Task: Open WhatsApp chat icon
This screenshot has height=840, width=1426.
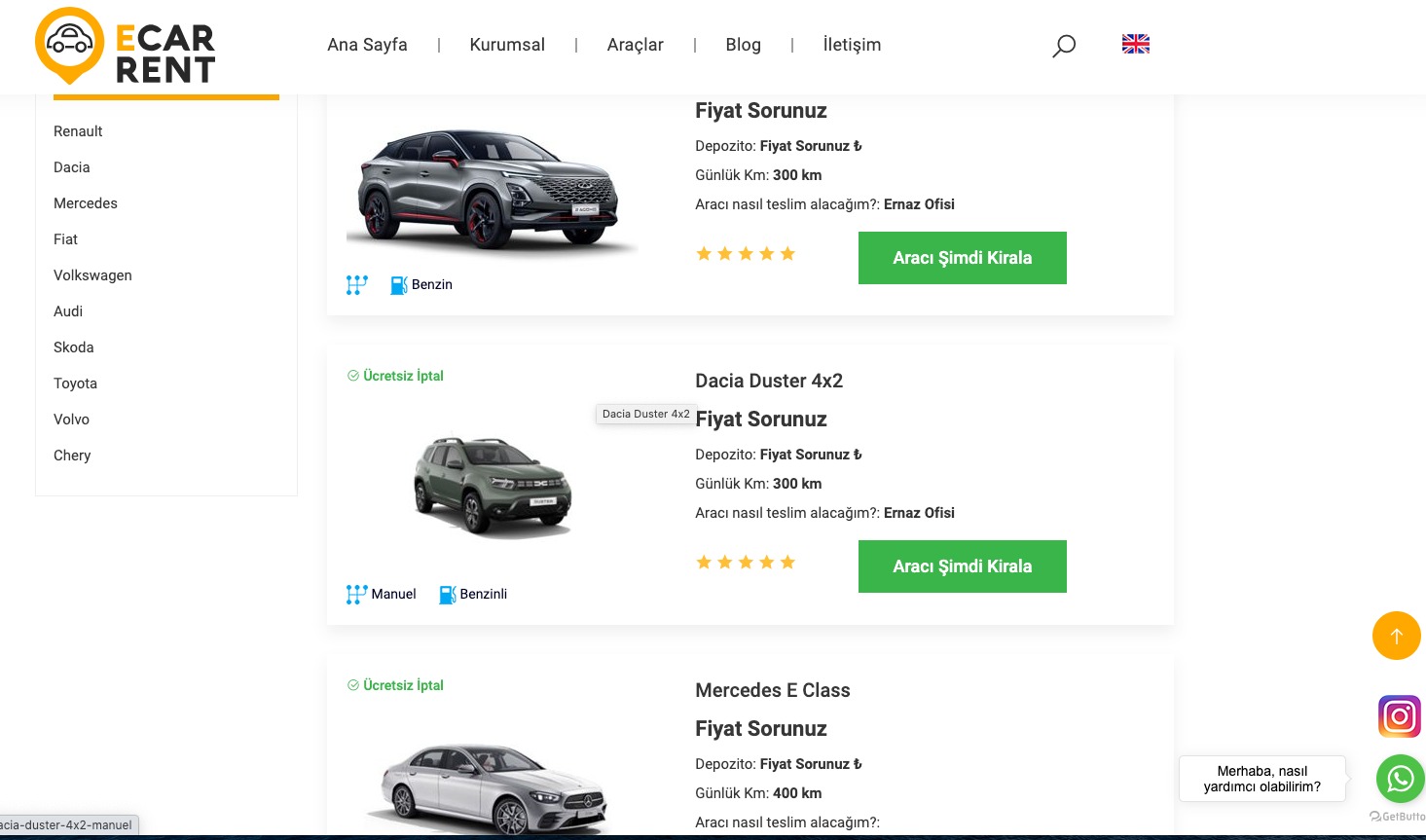Action: (x=1400, y=779)
